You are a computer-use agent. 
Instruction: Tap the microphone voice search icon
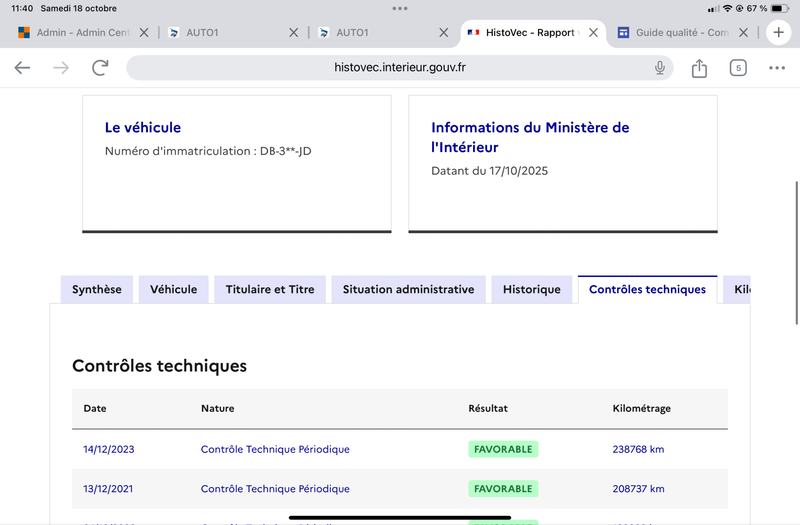(660, 68)
